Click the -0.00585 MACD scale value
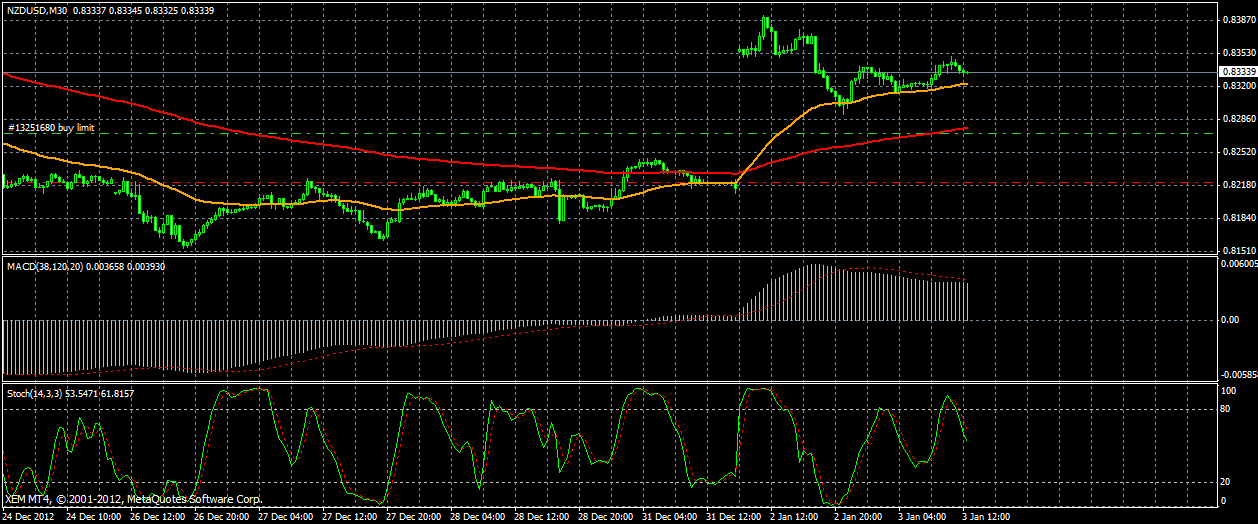This screenshot has width=1258, height=524. click(1238, 375)
